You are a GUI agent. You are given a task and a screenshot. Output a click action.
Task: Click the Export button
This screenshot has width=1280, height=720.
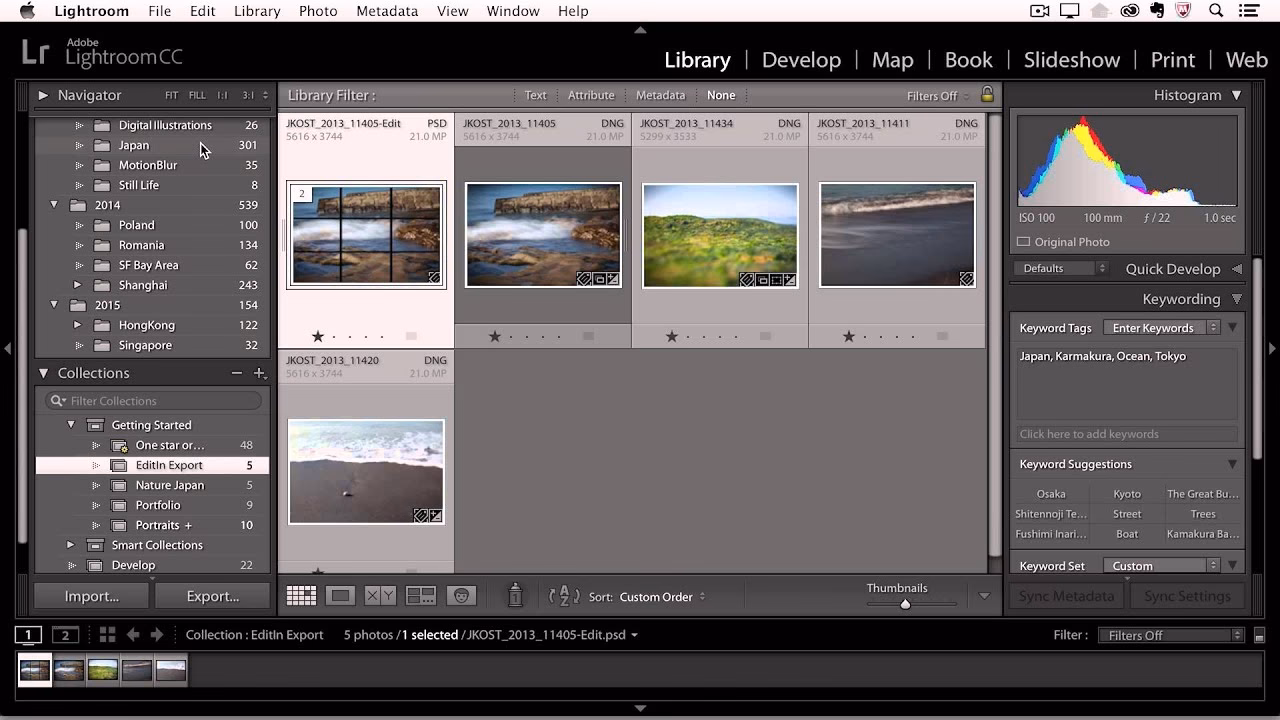[x=212, y=595]
